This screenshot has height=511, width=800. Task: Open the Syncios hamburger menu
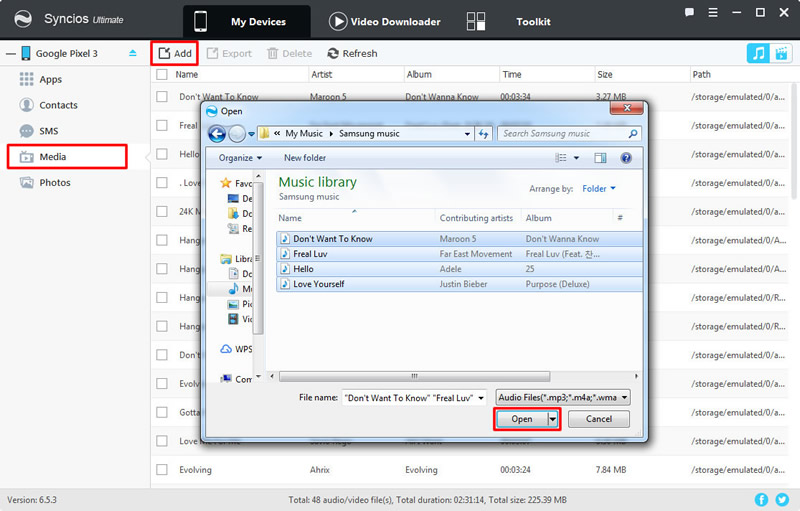pos(713,13)
